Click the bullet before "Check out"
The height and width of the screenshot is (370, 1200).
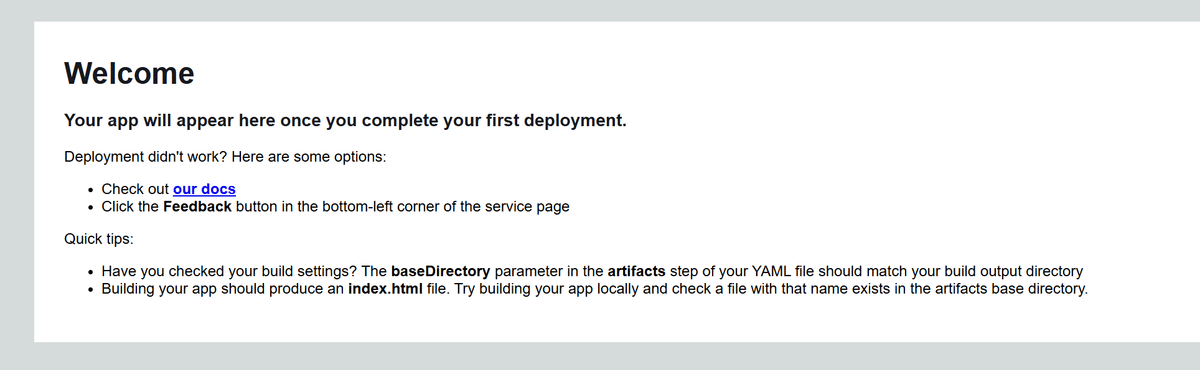(91, 190)
